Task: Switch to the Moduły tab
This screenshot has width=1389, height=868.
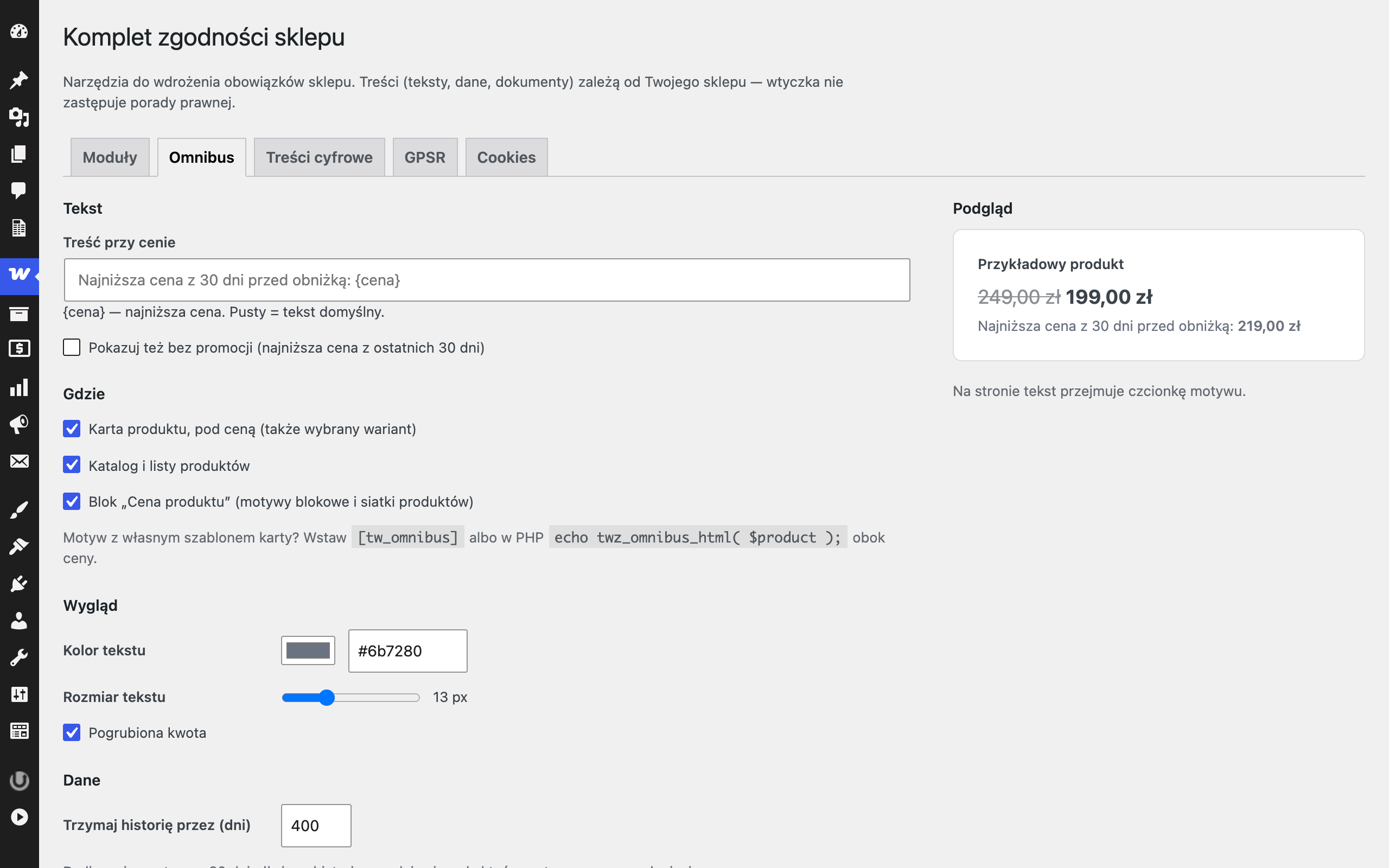Action: pos(110,157)
